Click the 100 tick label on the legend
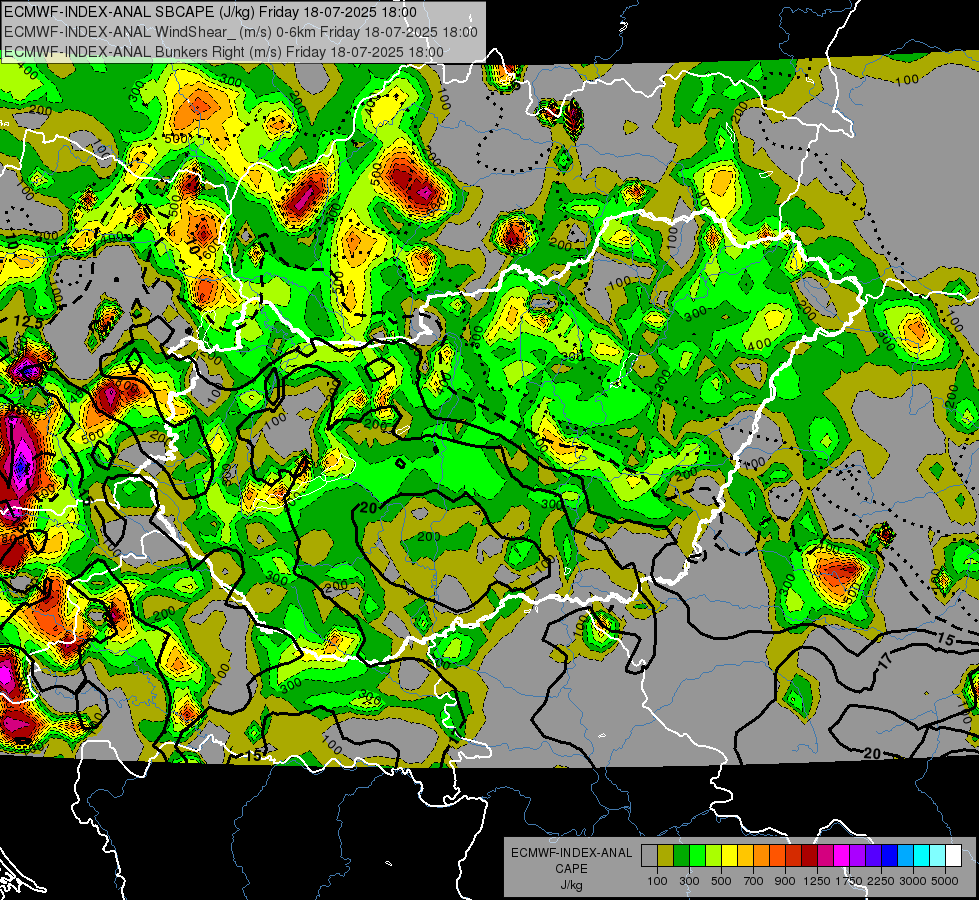This screenshot has height=900, width=979. pos(657,881)
